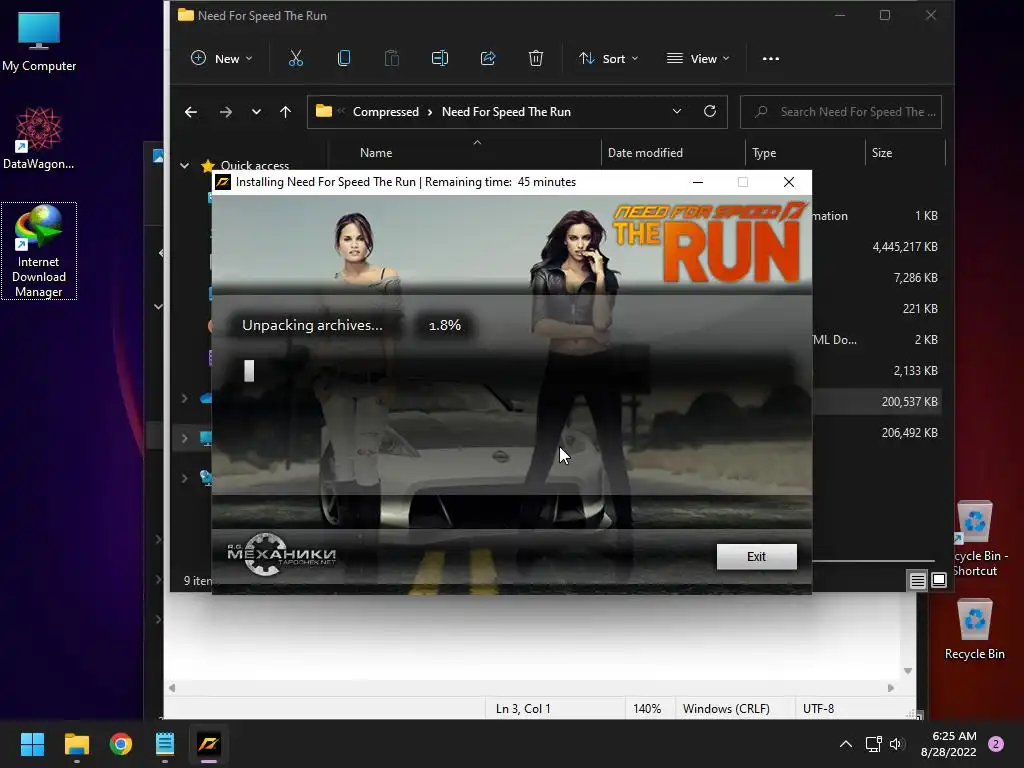Collapse the Quick access tree node
Viewport: 1024px width, 768px height.
pos(185,166)
